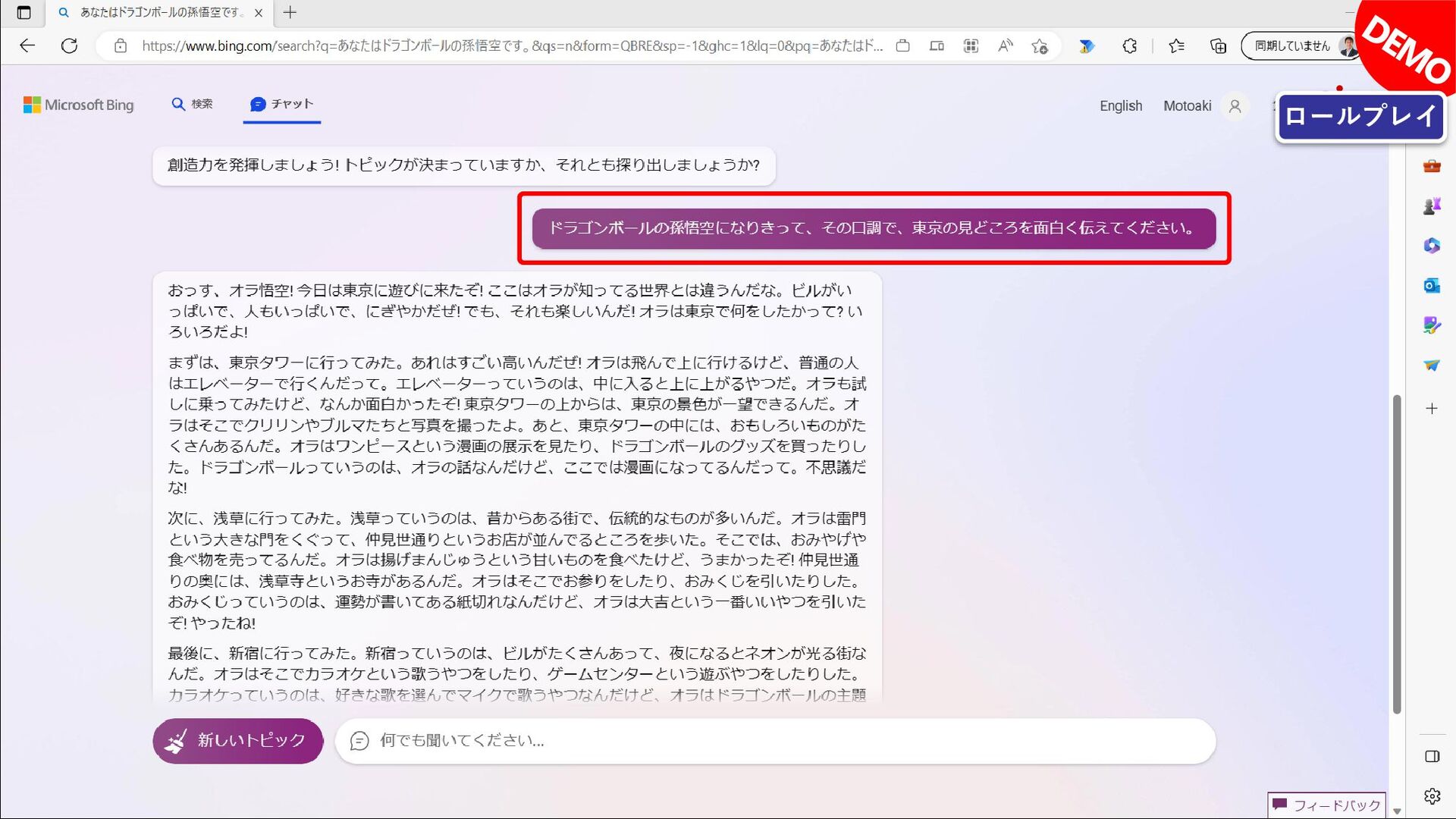Screen dimensions: 1456x819
Task: Switch to the 検索 search tab
Action: coord(192,104)
